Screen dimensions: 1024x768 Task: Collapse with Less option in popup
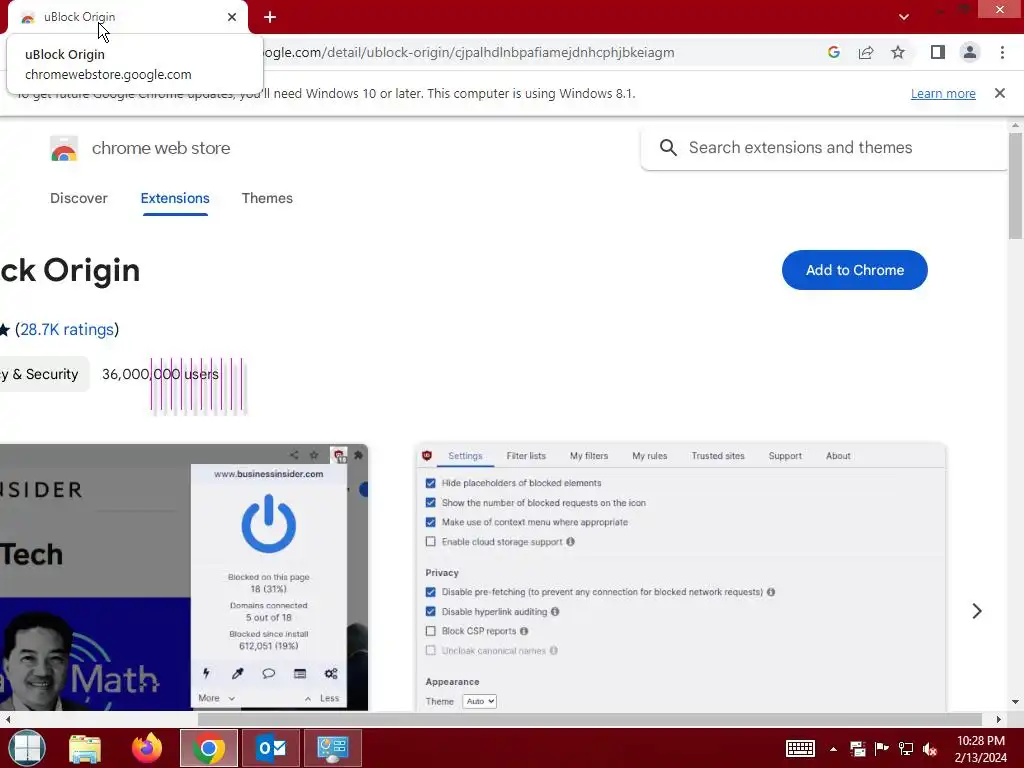click(x=322, y=698)
